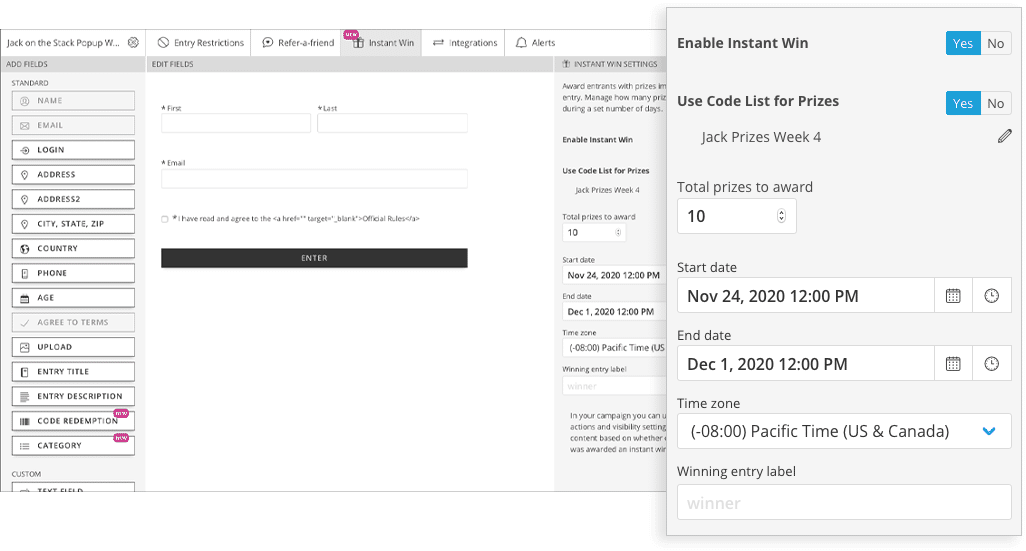
Task: Open the End date calendar picker
Action: click(x=953, y=364)
